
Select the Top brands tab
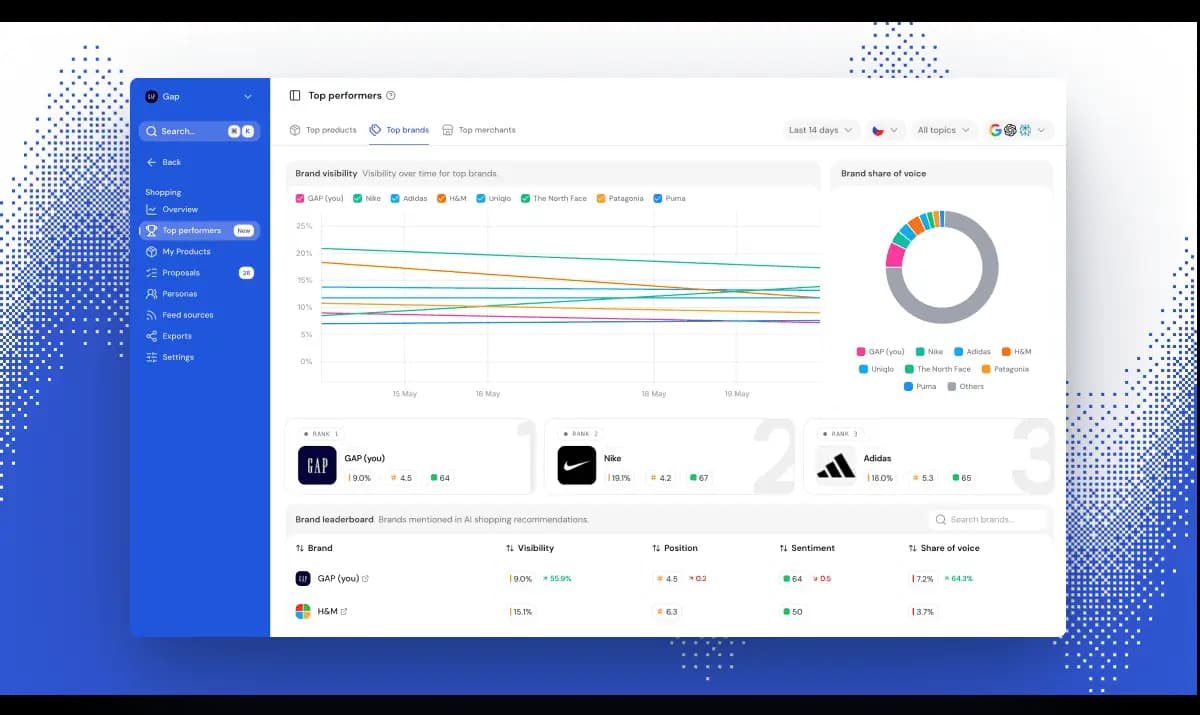(400, 130)
